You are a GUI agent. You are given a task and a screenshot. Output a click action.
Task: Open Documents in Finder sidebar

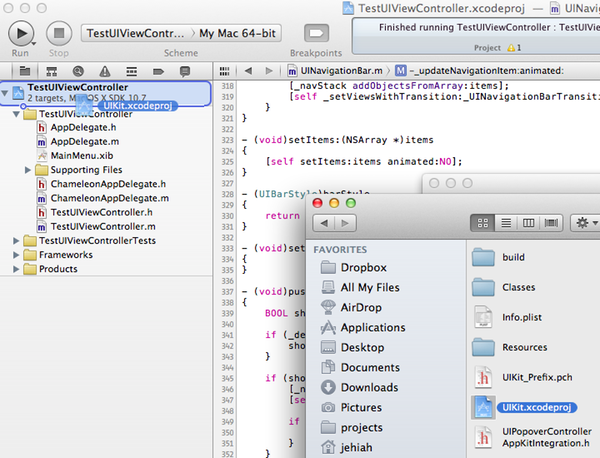click(x=360, y=367)
